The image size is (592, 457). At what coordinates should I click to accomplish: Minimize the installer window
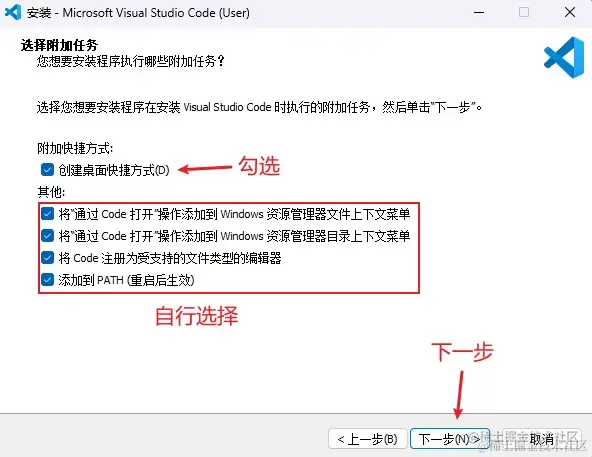(x=479, y=12)
